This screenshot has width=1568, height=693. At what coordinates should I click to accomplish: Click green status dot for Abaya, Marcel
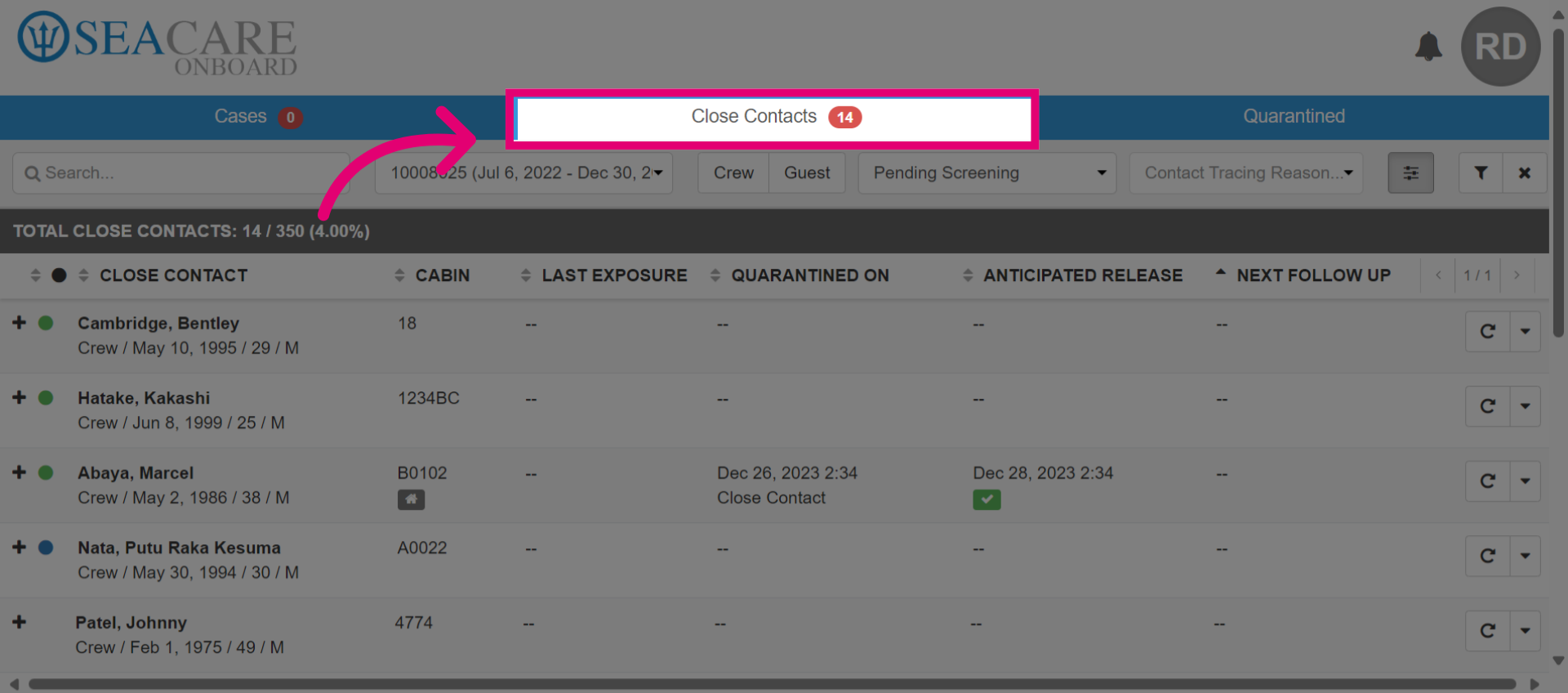46,472
